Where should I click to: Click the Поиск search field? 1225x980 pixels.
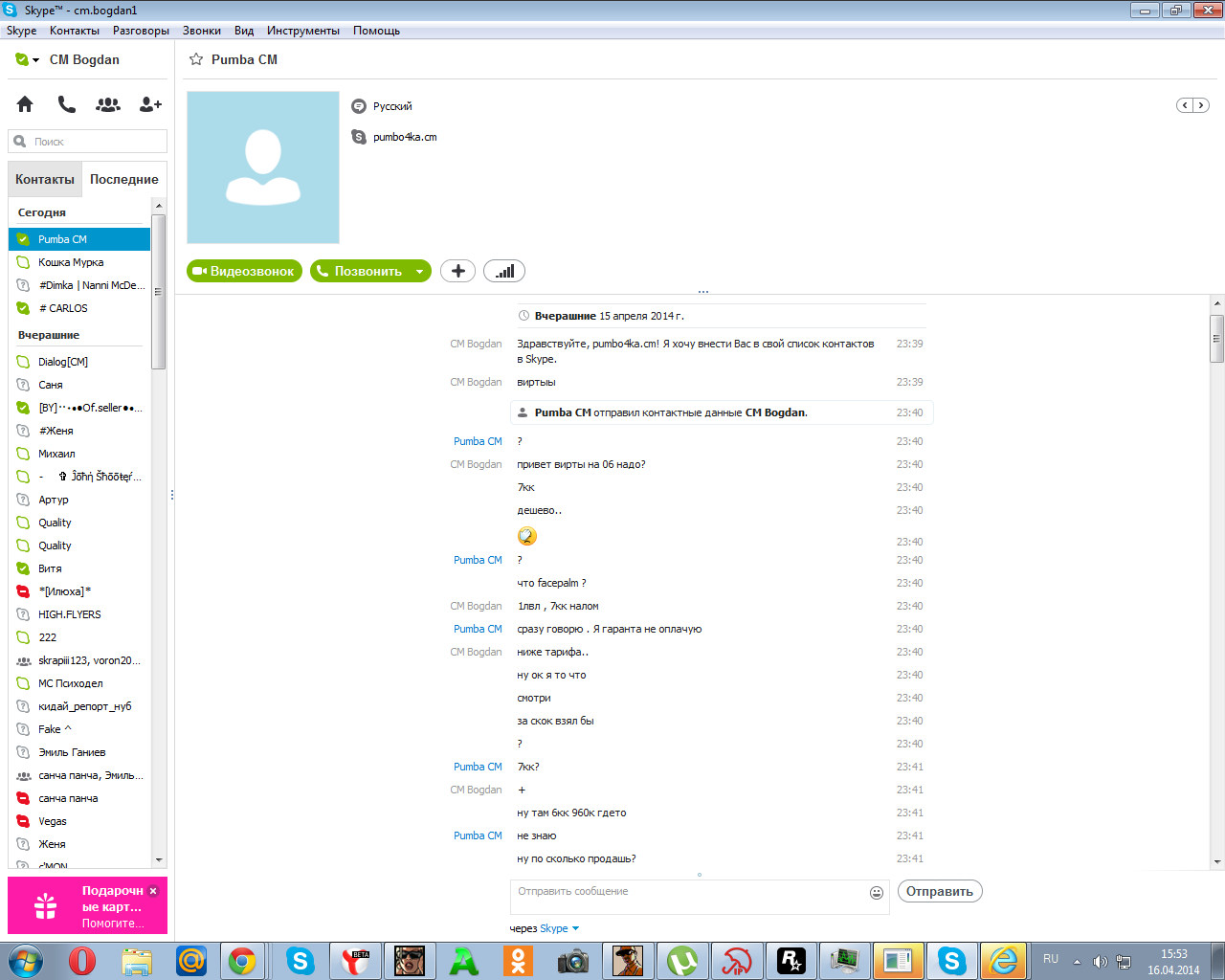87,142
